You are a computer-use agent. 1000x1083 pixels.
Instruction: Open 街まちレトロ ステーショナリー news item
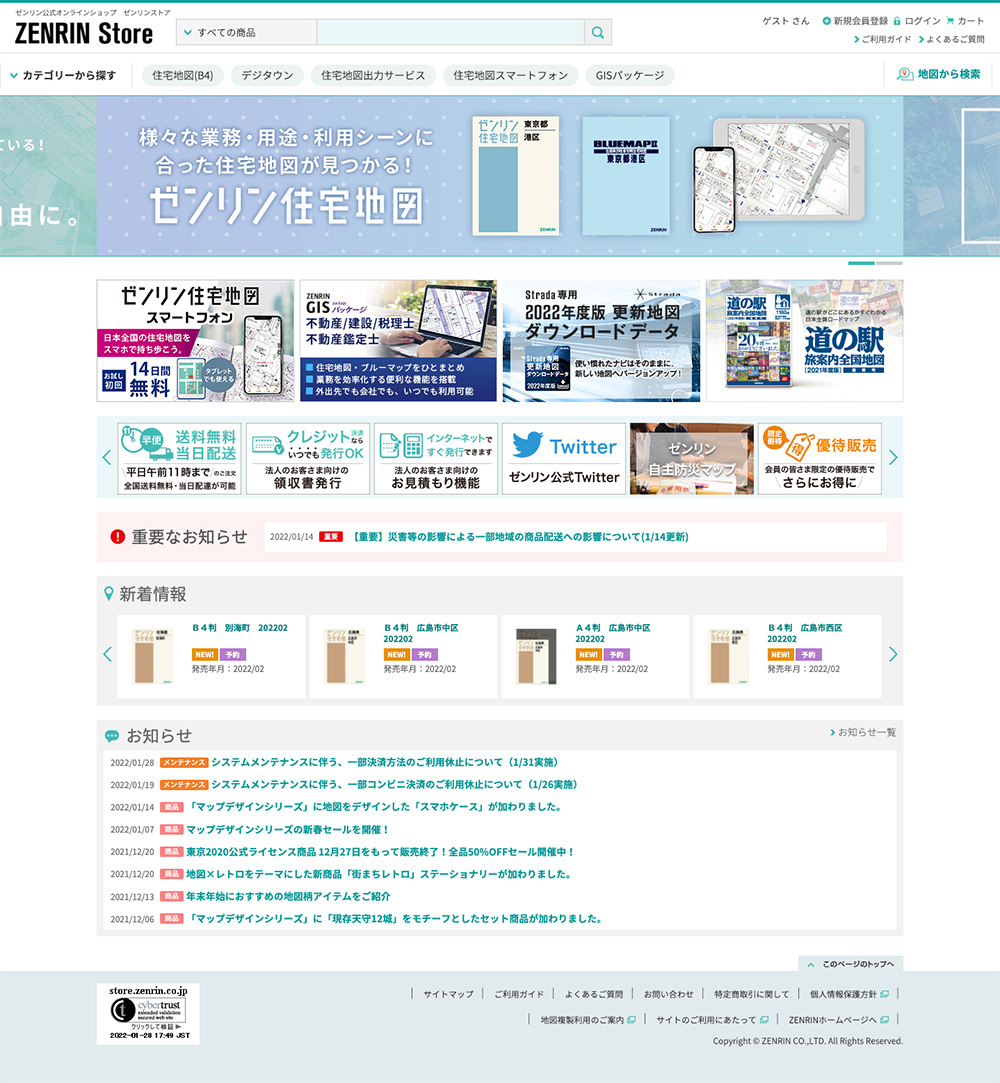379,874
